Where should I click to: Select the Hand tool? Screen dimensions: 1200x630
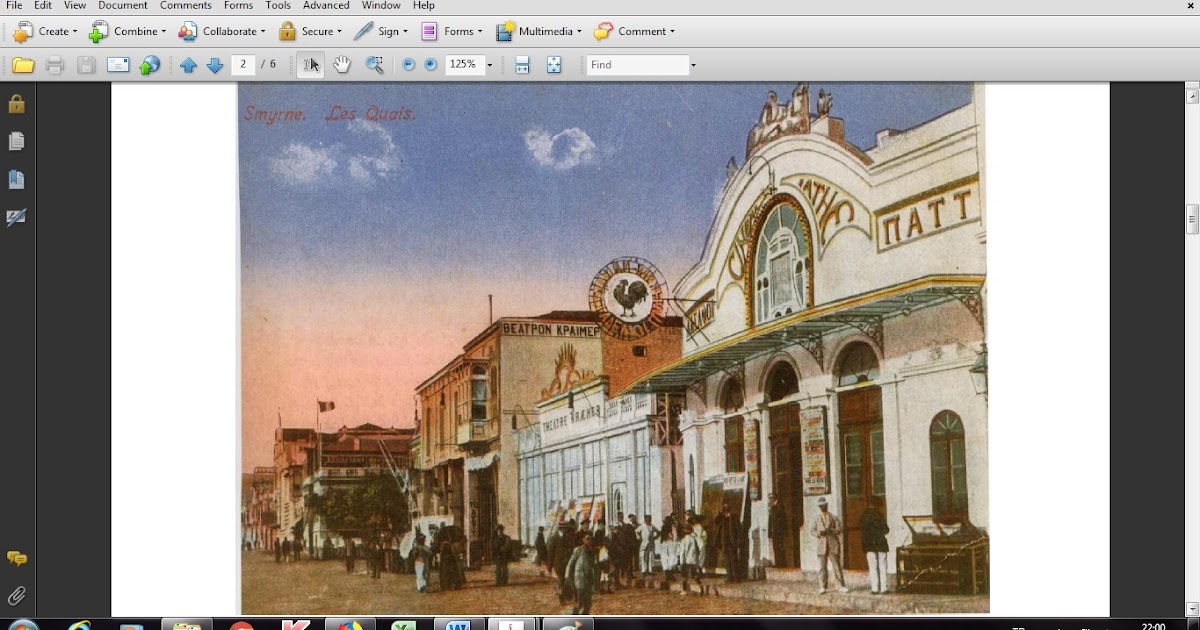click(342, 65)
